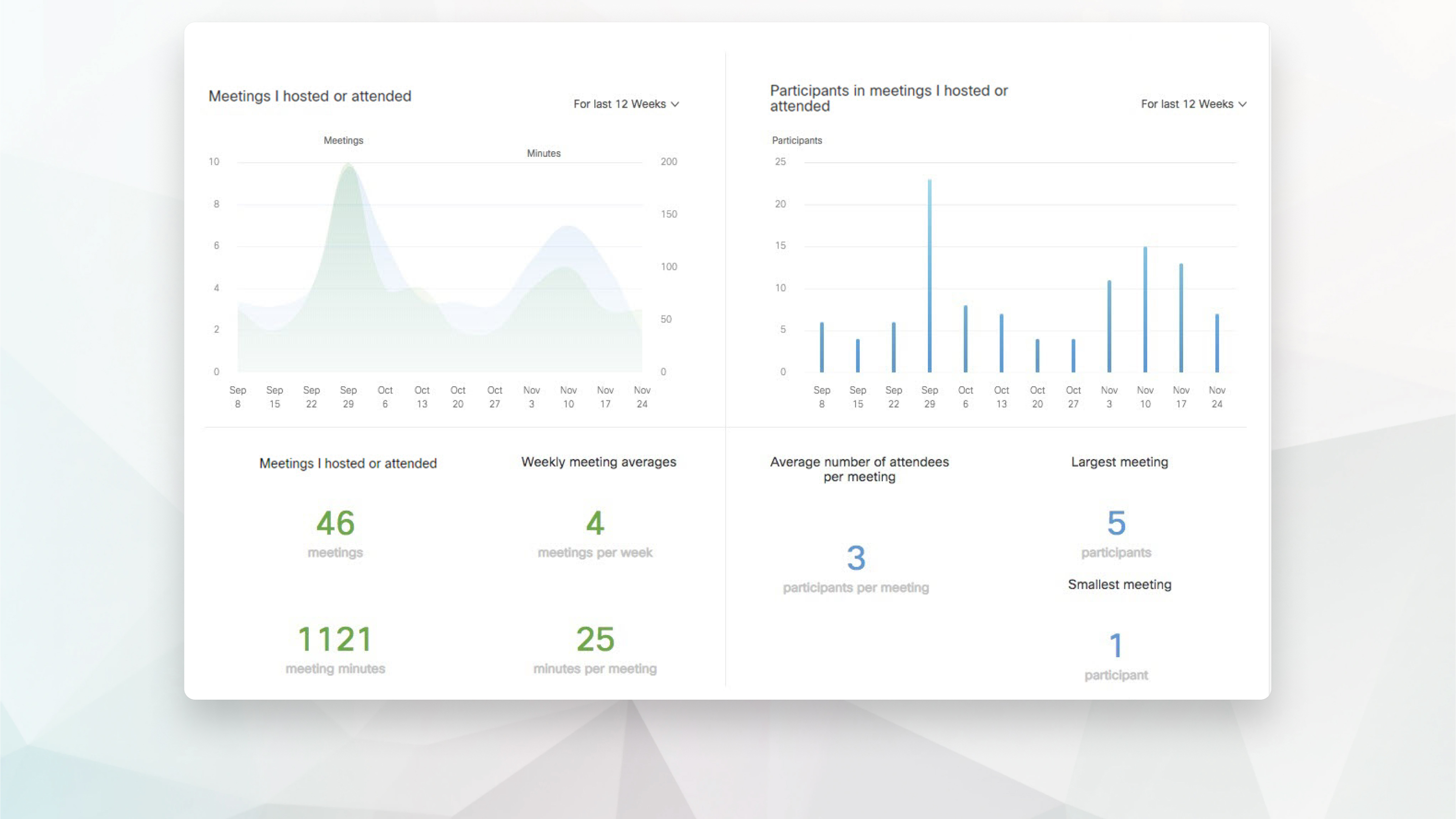Click the '1121' meeting minutes value

(x=335, y=639)
